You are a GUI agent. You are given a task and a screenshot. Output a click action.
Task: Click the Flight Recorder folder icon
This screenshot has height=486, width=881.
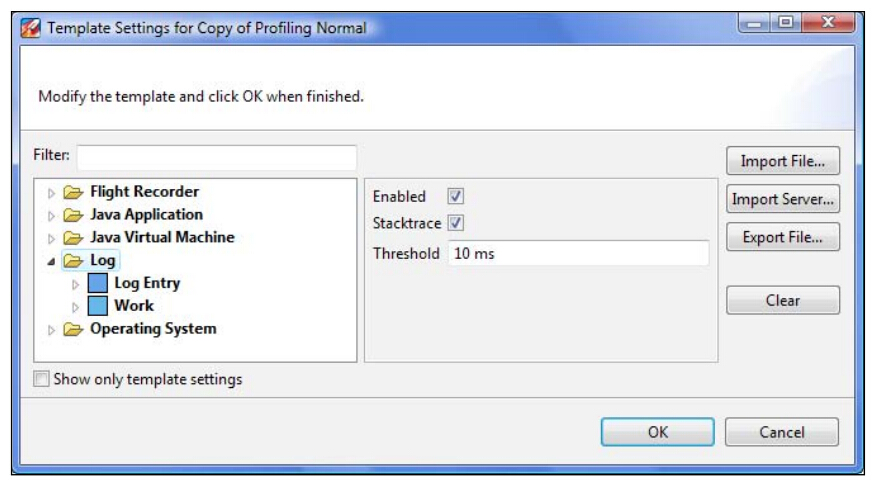coord(73,192)
